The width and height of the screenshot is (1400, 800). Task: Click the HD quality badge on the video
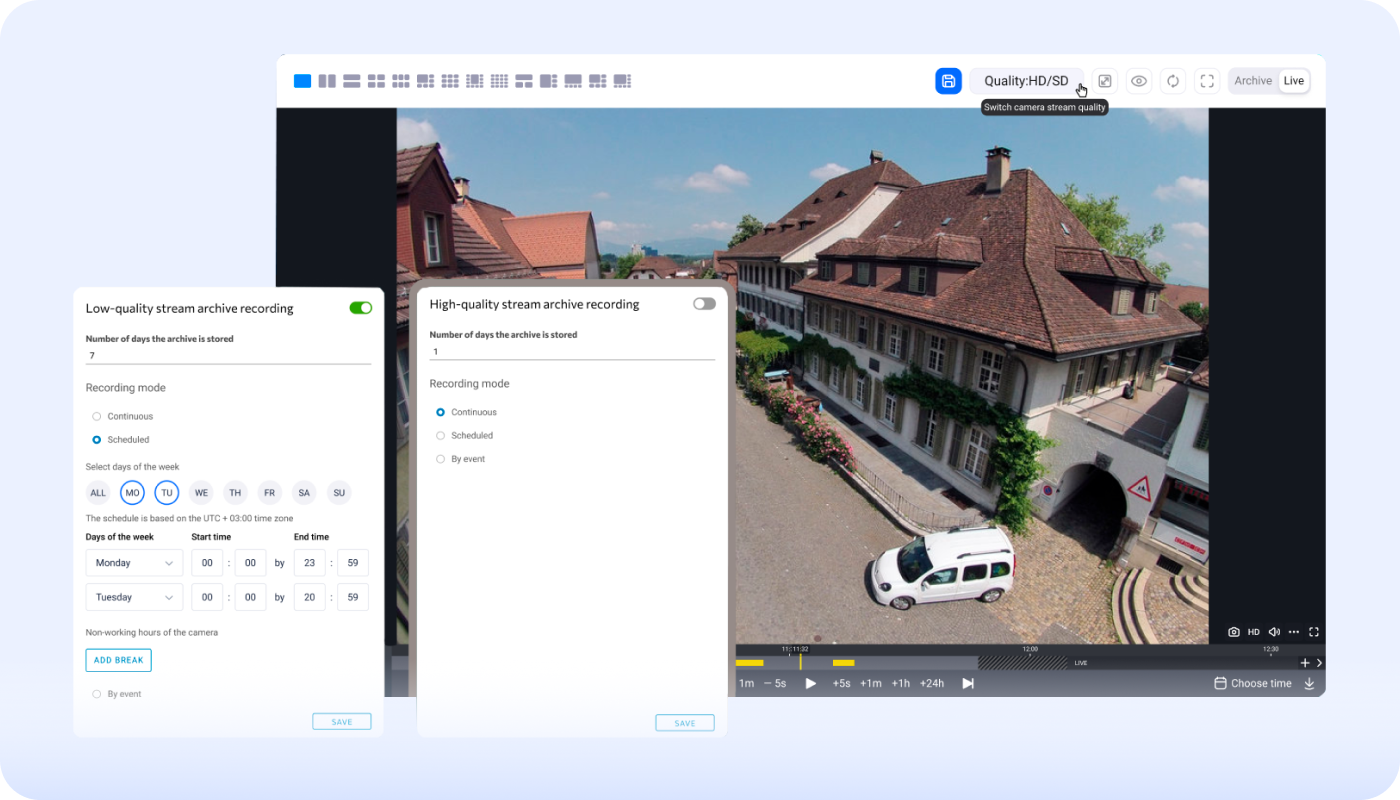tap(1254, 632)
